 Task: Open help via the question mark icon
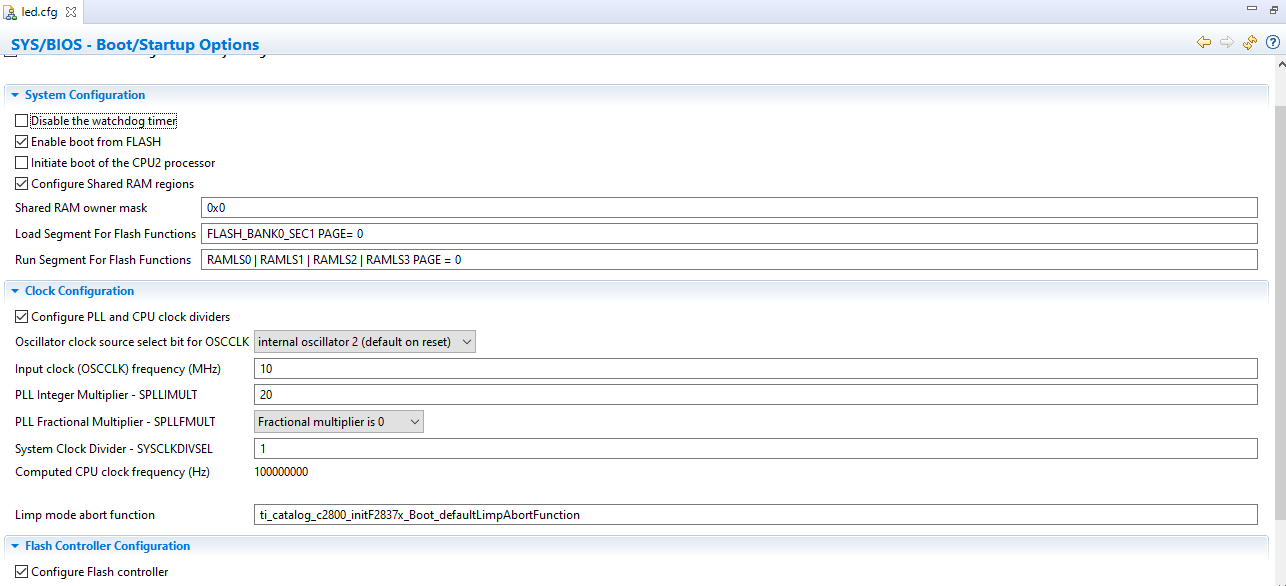pyautogui.click(x=1272, y=42)
